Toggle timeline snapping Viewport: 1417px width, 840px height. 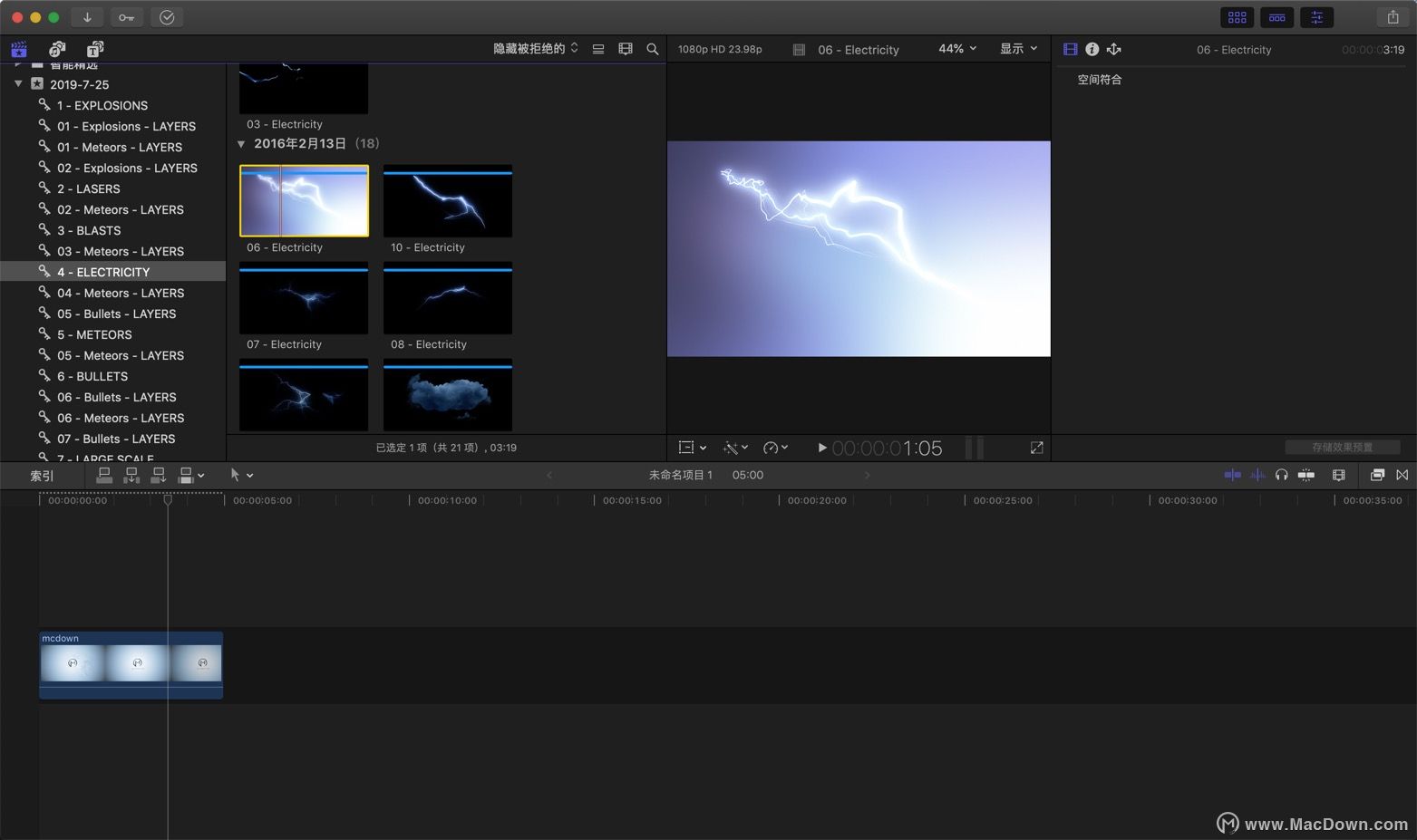1306,475
